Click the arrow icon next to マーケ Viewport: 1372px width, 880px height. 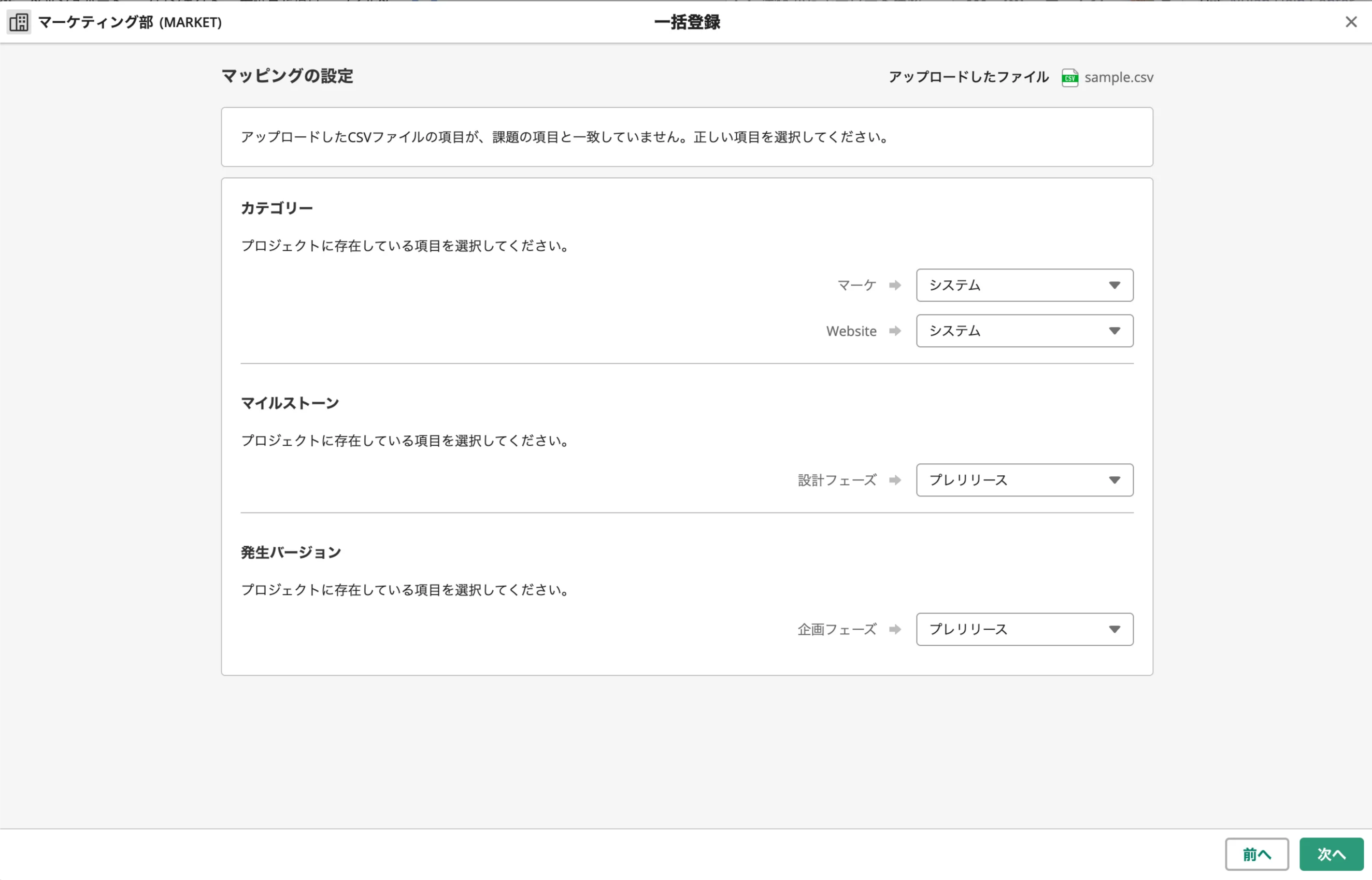(895, 285)
